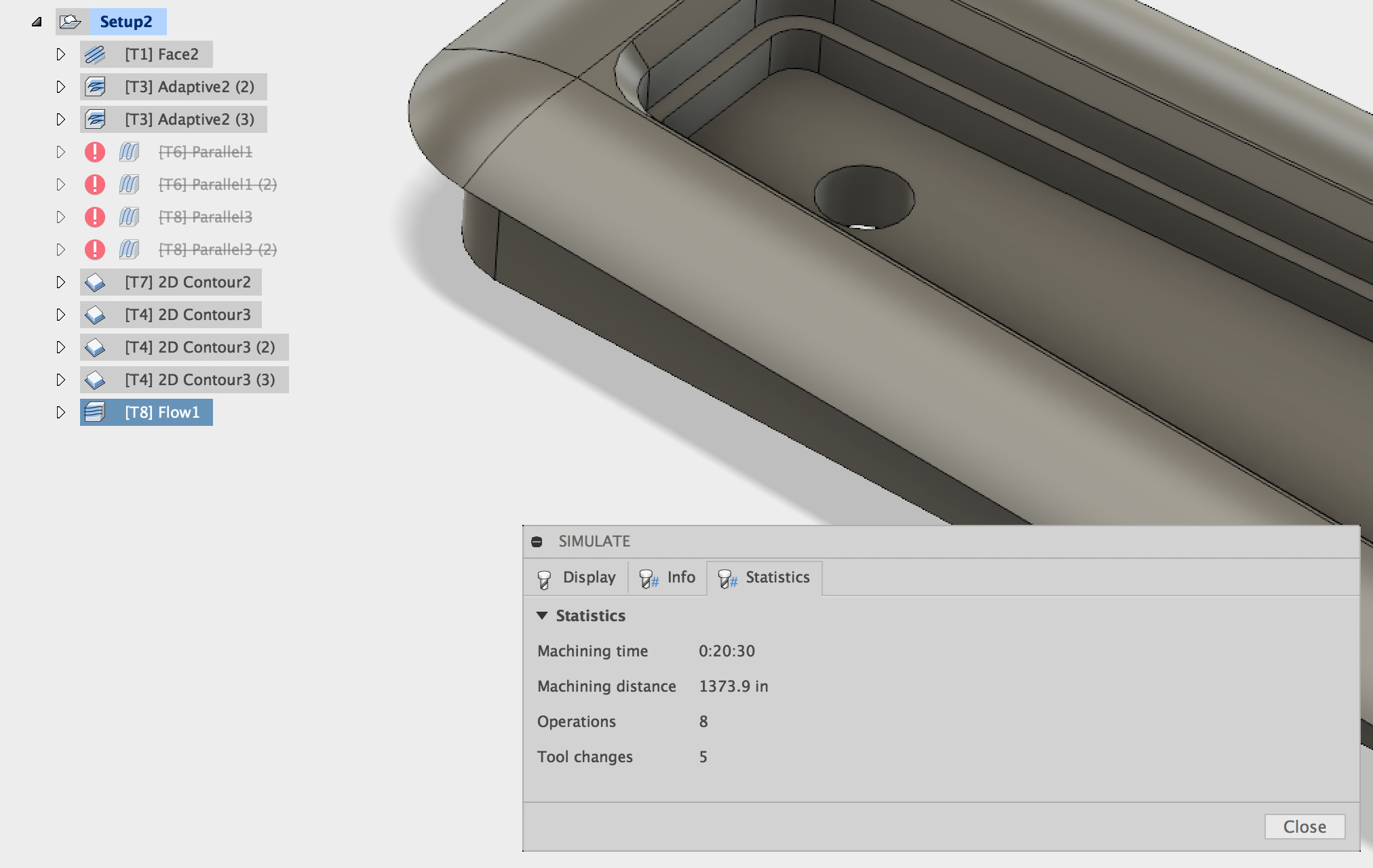Select [T4] 2D Contour3 (2) operation
This screenshot has width=1373, height=868.
(199, 347)
